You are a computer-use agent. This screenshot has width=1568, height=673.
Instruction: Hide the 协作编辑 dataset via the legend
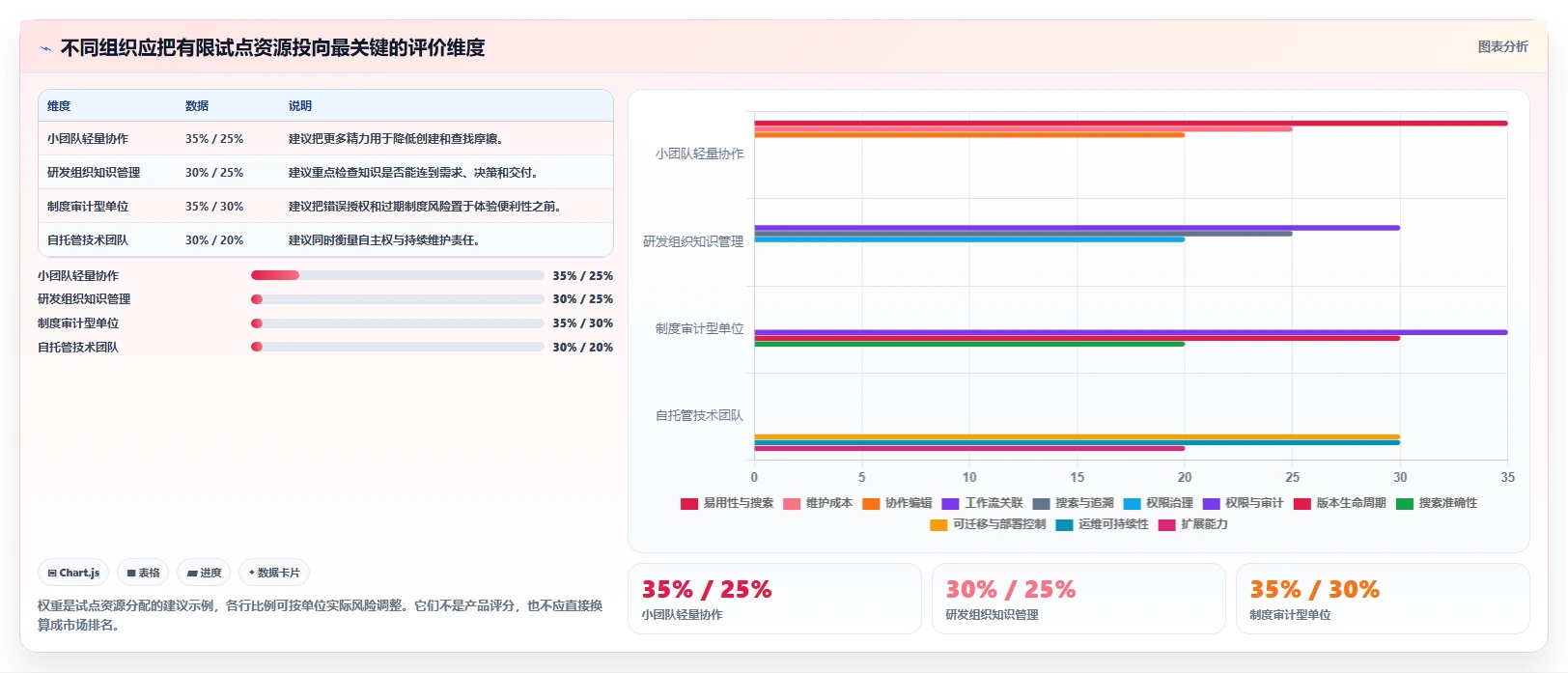click(x=897, y=503)
